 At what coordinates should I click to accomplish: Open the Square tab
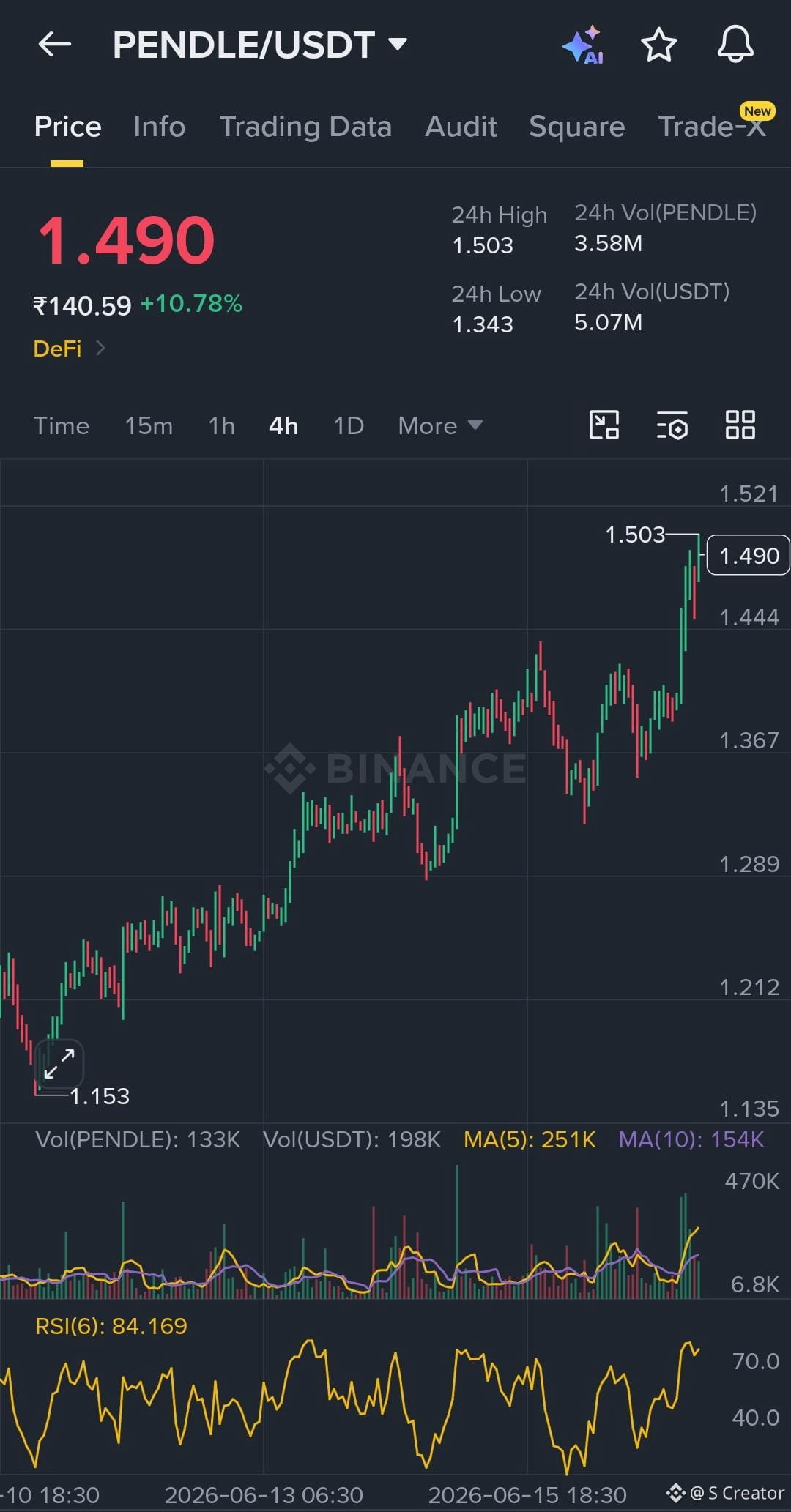coord(576,127)
